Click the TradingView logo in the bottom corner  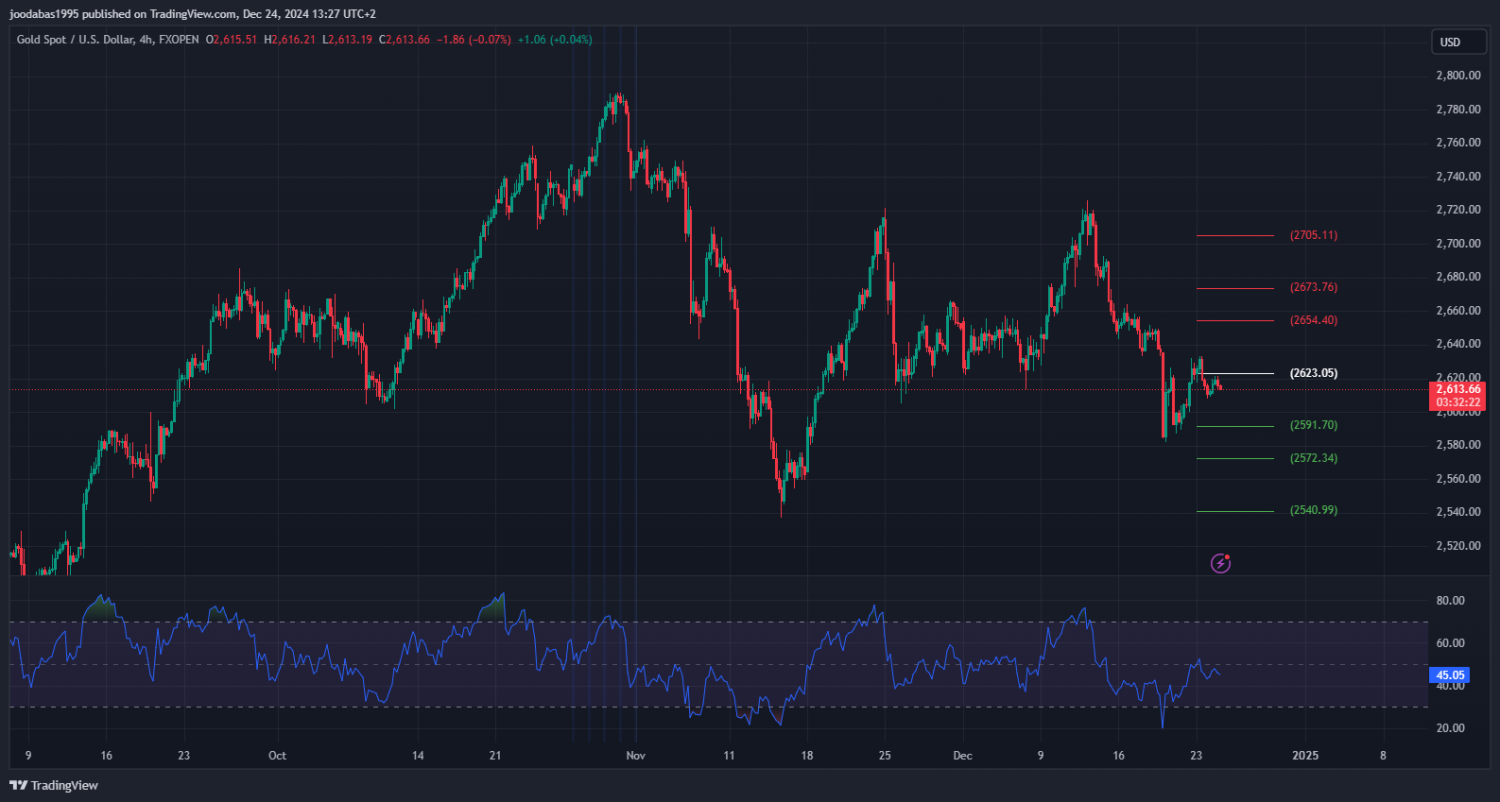(54, 785)
